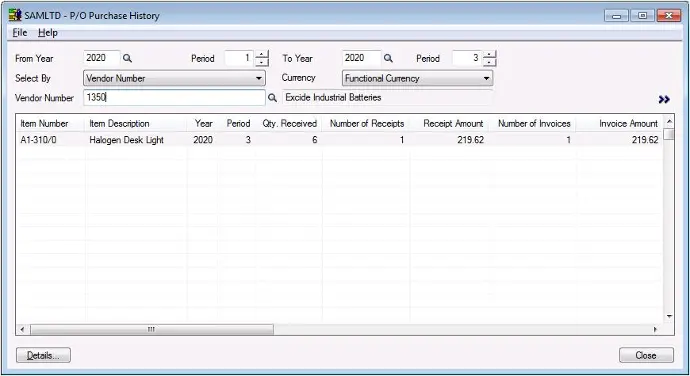
Task: Decrease the From Period spinner
Action: click(x=262, y=62)
